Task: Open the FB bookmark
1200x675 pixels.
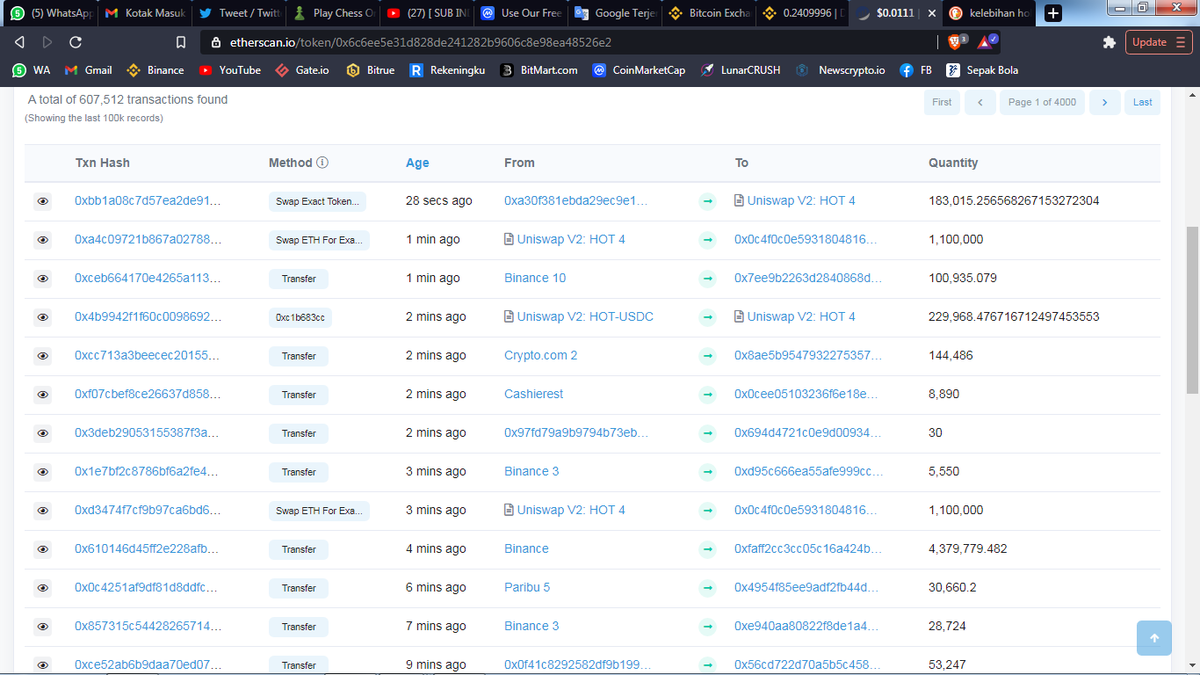Action: point(916,70)
